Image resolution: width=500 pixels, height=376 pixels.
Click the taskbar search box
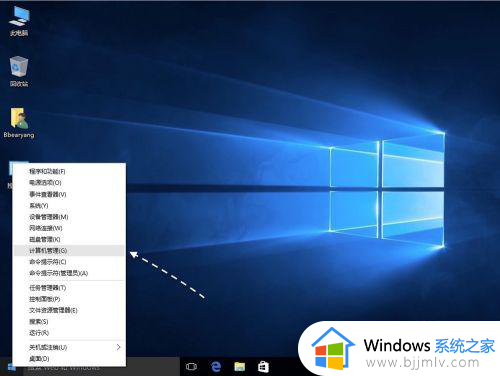[x=102, y=367]
